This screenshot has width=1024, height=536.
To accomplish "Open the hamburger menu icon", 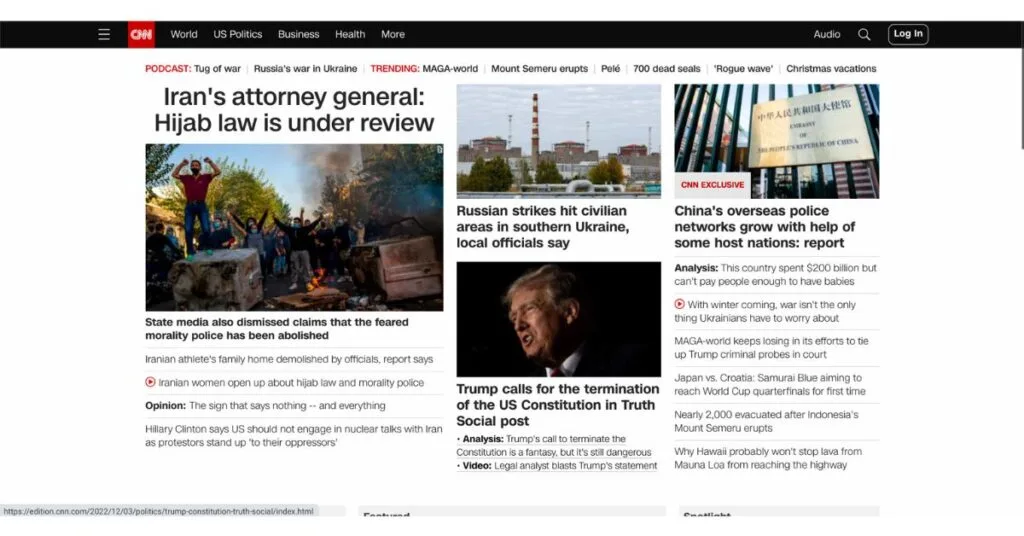I will (x=104, y=34).
